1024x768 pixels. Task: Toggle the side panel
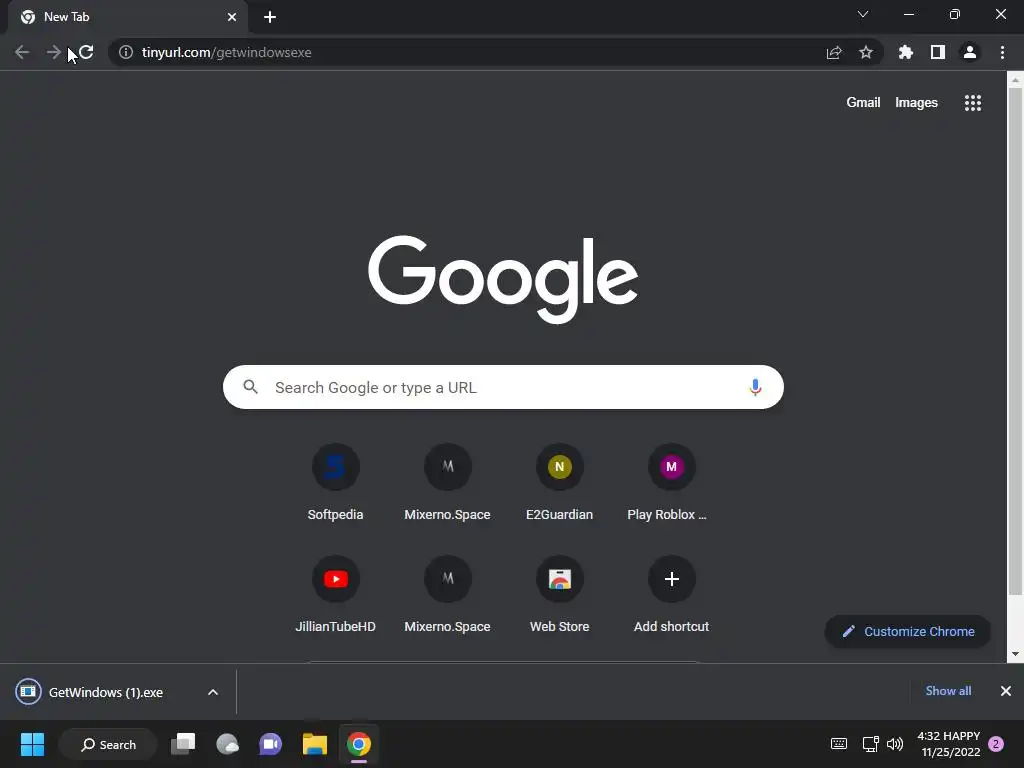938,52
